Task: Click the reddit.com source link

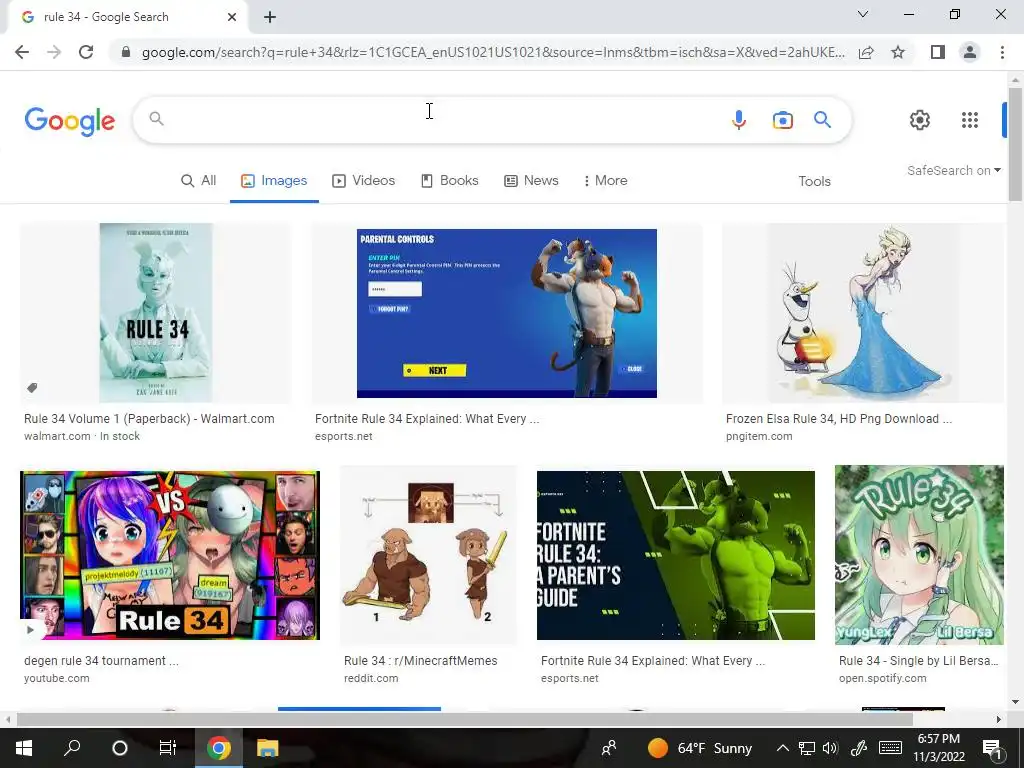Action: [371, 679]
